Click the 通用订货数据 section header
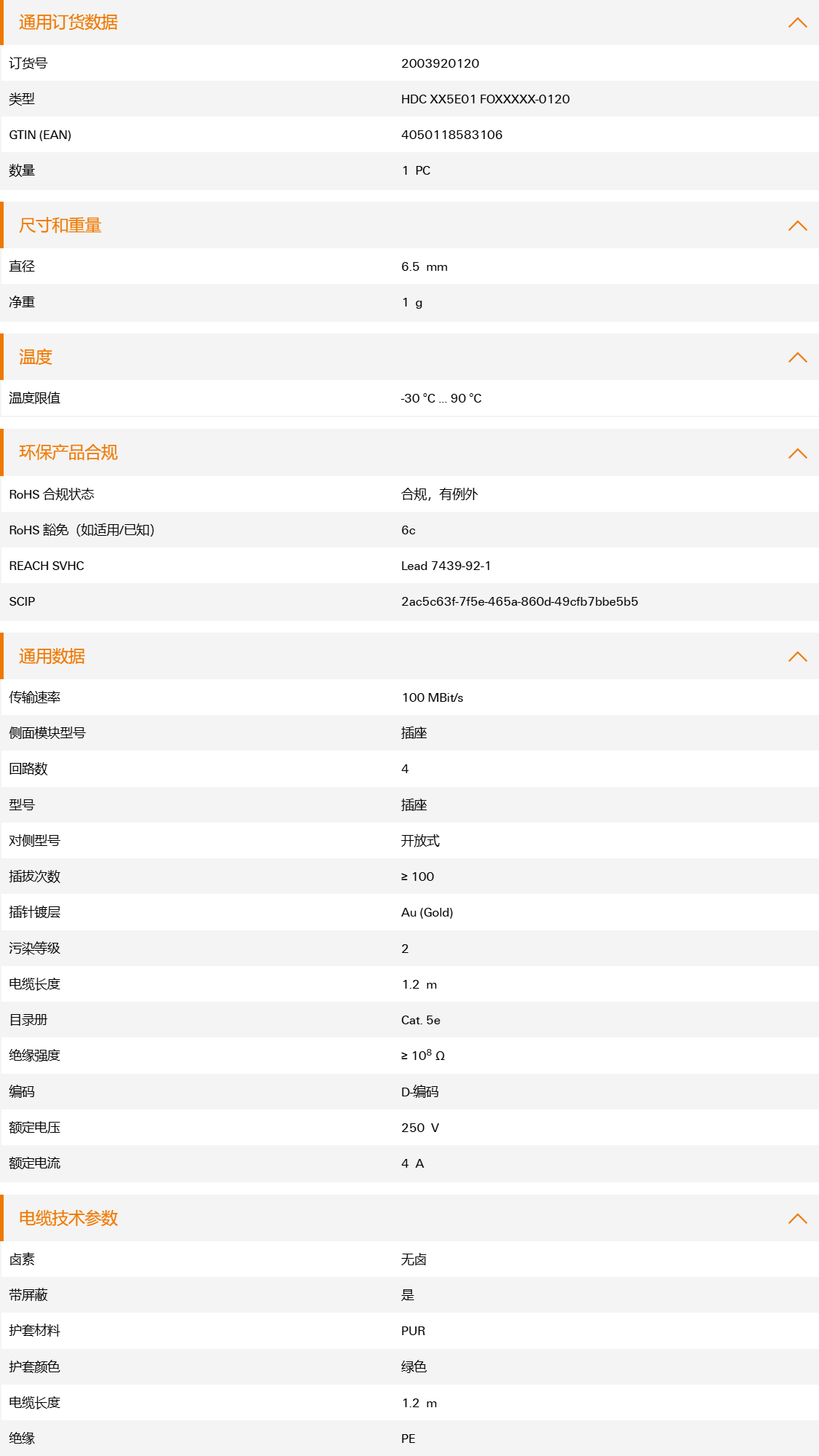This screenshot has height=1456, width=819. coord(409,23)
